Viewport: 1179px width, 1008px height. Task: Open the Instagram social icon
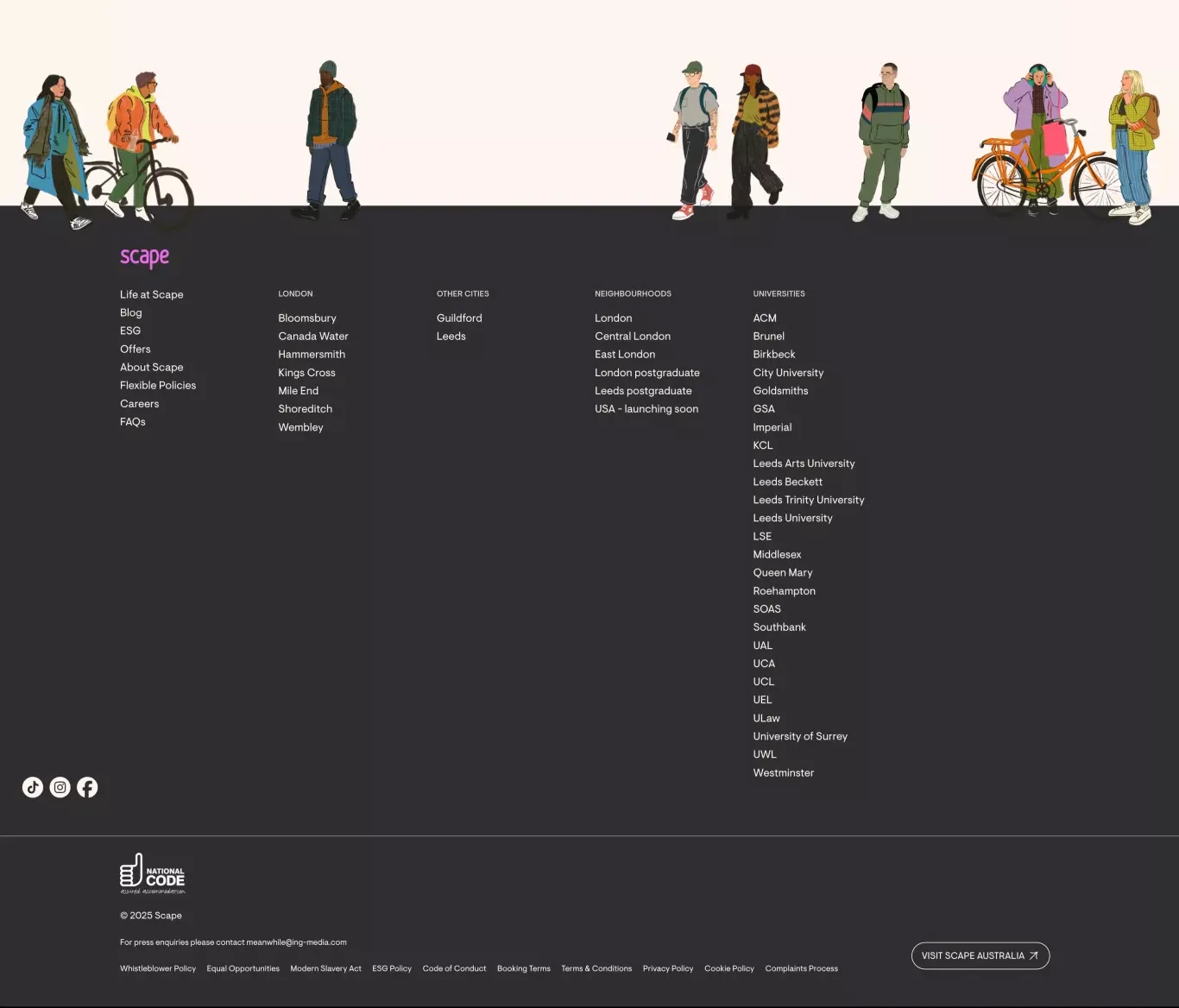[60, 787]
